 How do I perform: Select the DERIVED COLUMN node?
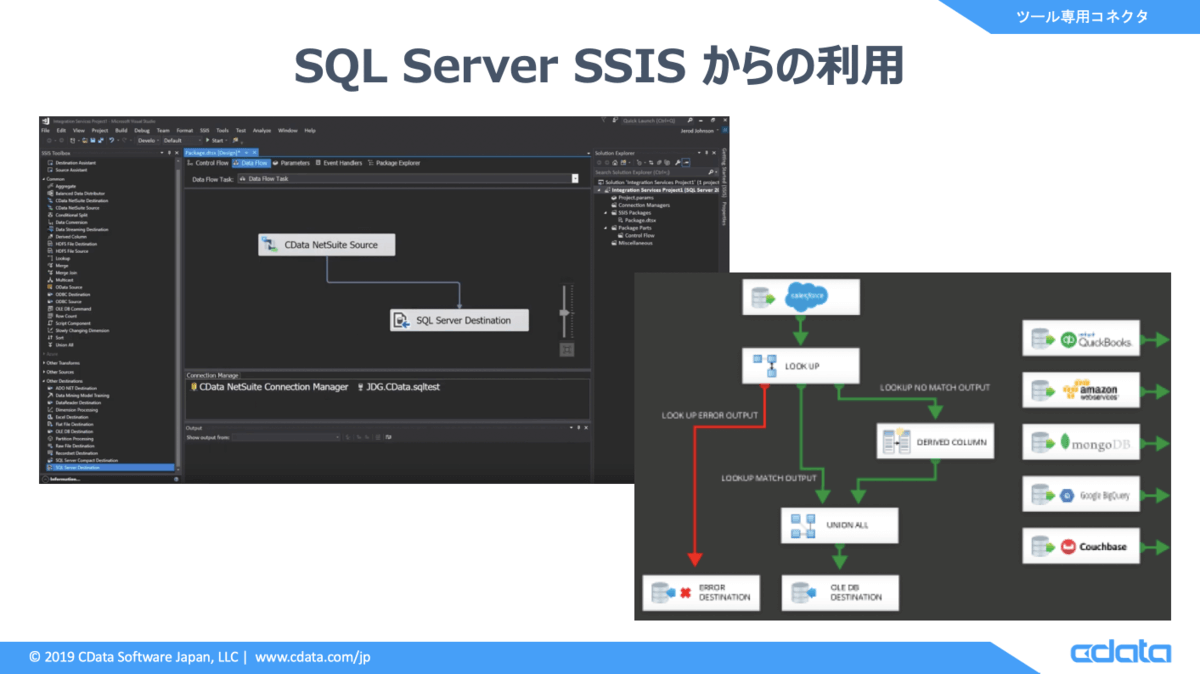point(936,442)
